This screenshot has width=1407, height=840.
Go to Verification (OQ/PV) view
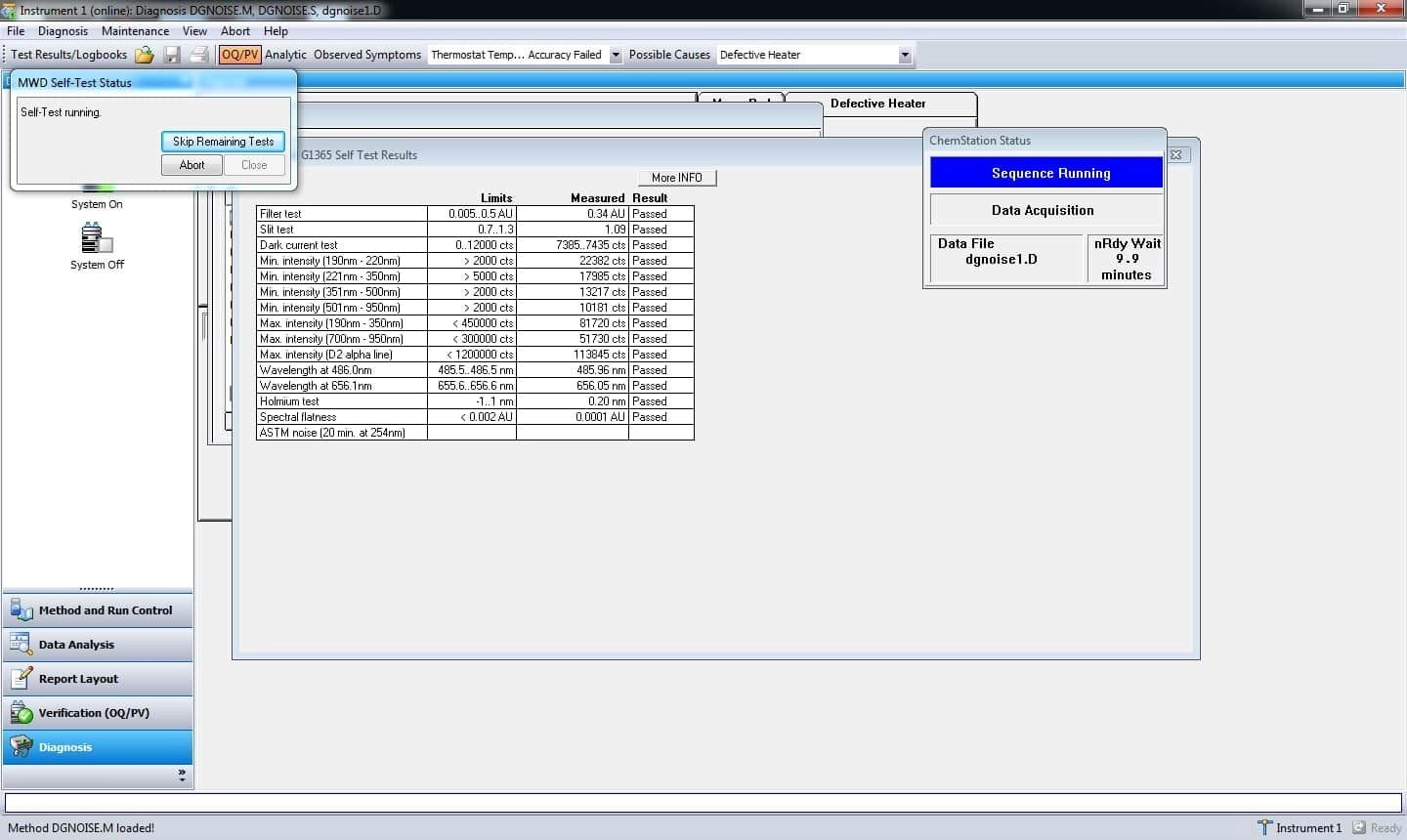pos(98,713)
